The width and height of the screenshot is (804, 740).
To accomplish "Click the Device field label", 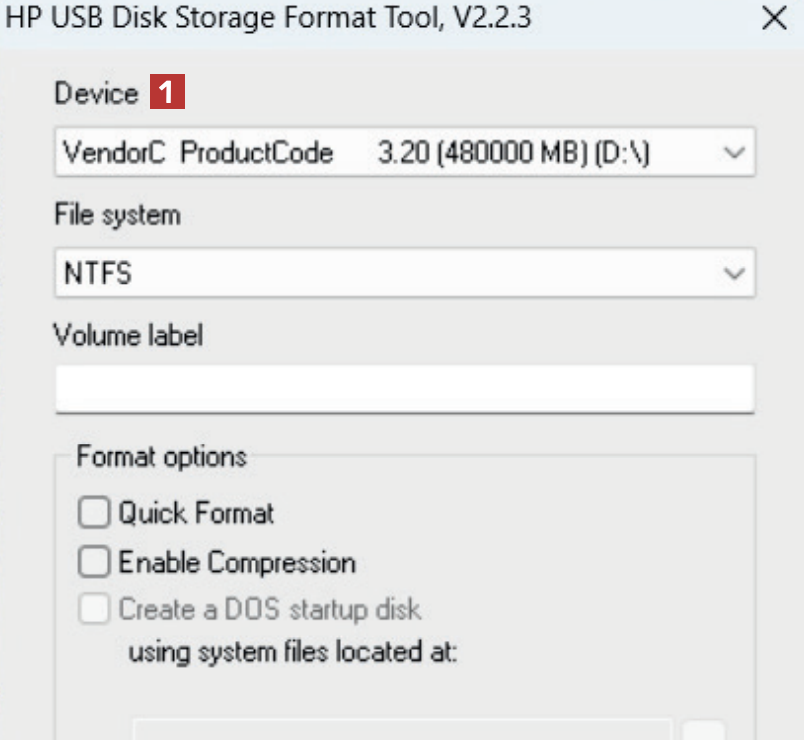I will pos(96,94).
